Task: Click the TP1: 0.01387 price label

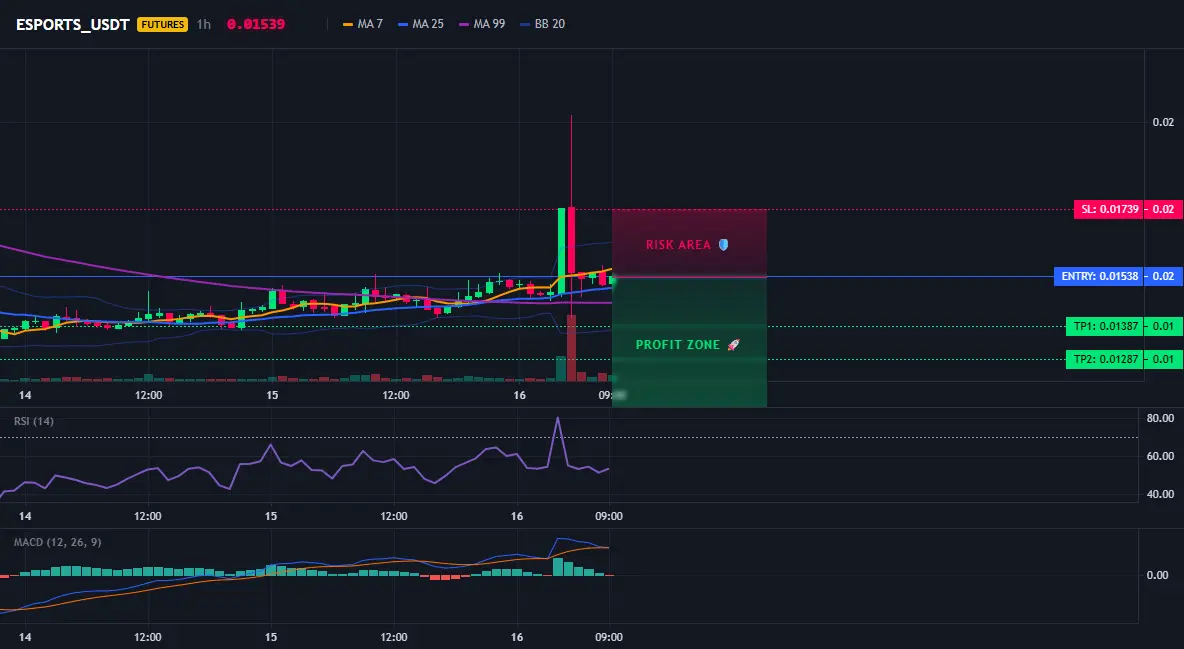Action: (x=1105, y=326)
